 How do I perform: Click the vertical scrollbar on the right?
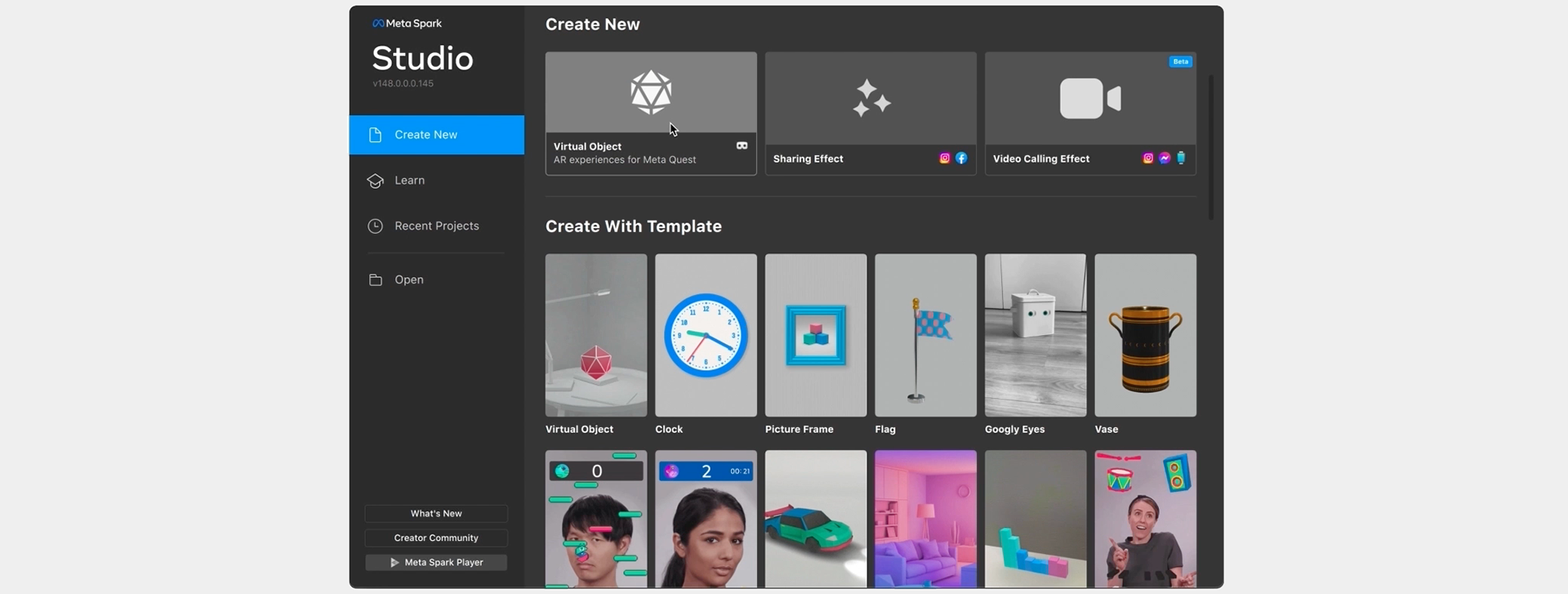[x=1210, y=147]
